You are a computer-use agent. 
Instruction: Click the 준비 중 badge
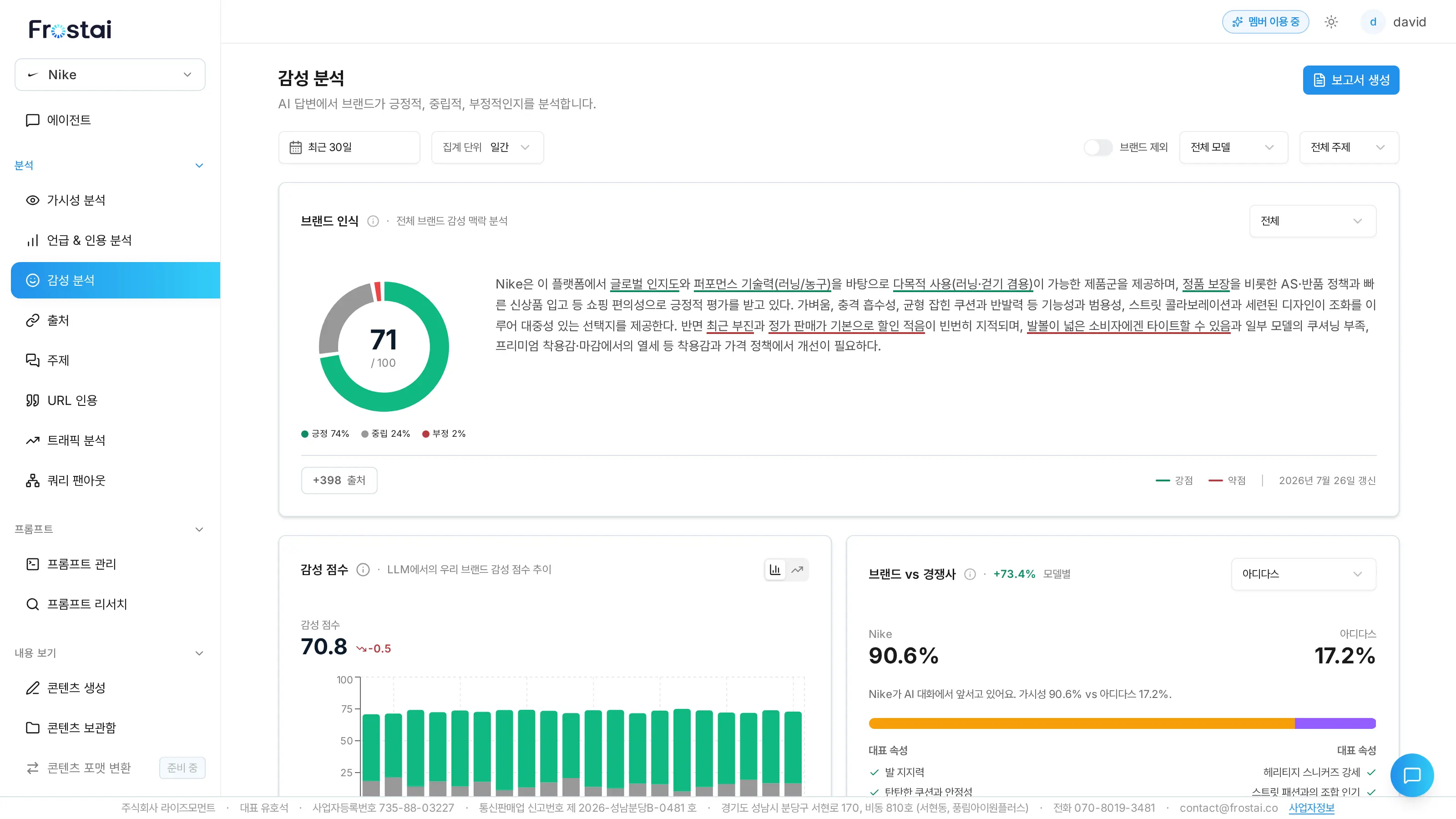pos(182,768)
